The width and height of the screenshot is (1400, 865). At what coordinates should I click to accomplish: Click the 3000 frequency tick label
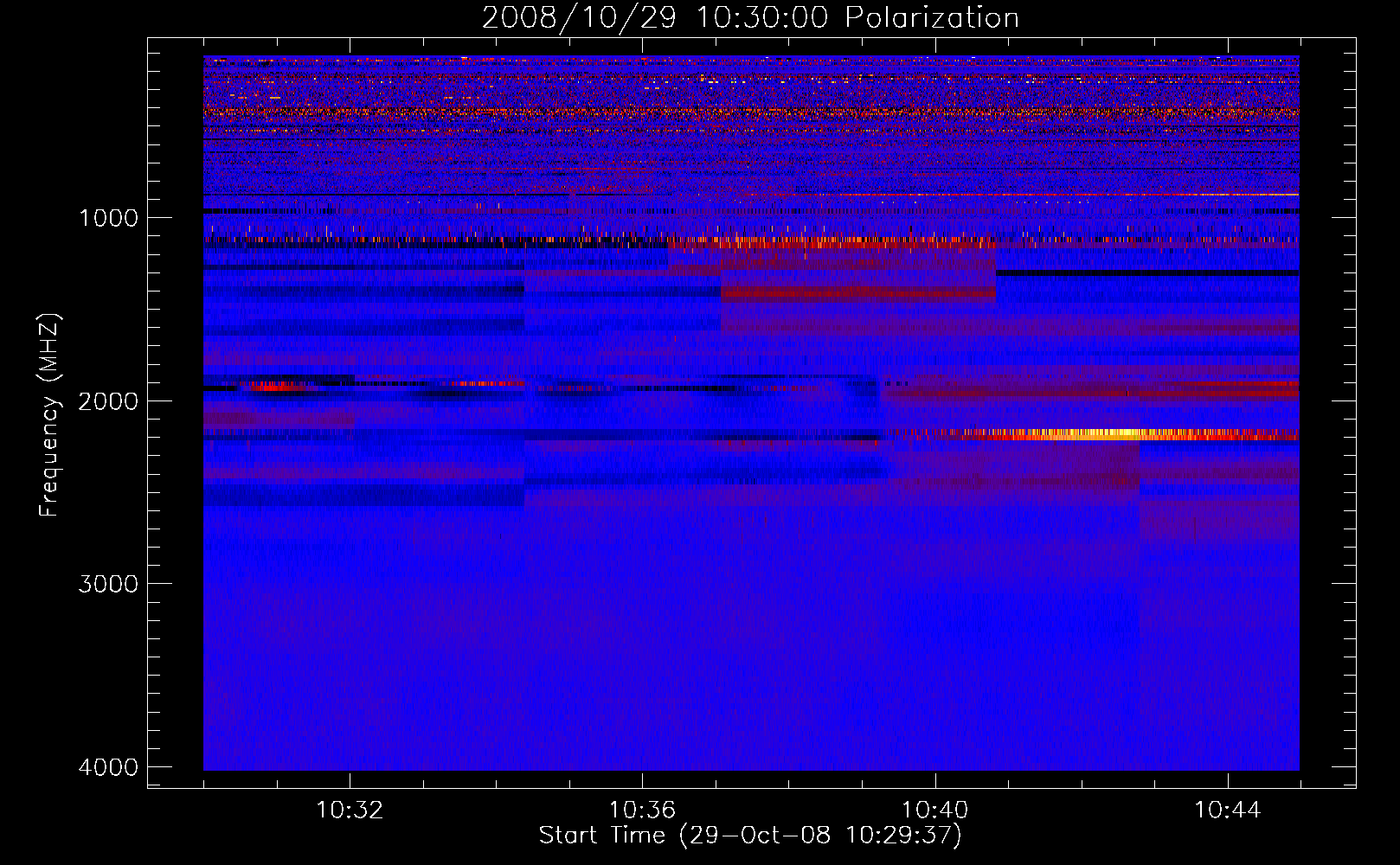pos(108,584)
